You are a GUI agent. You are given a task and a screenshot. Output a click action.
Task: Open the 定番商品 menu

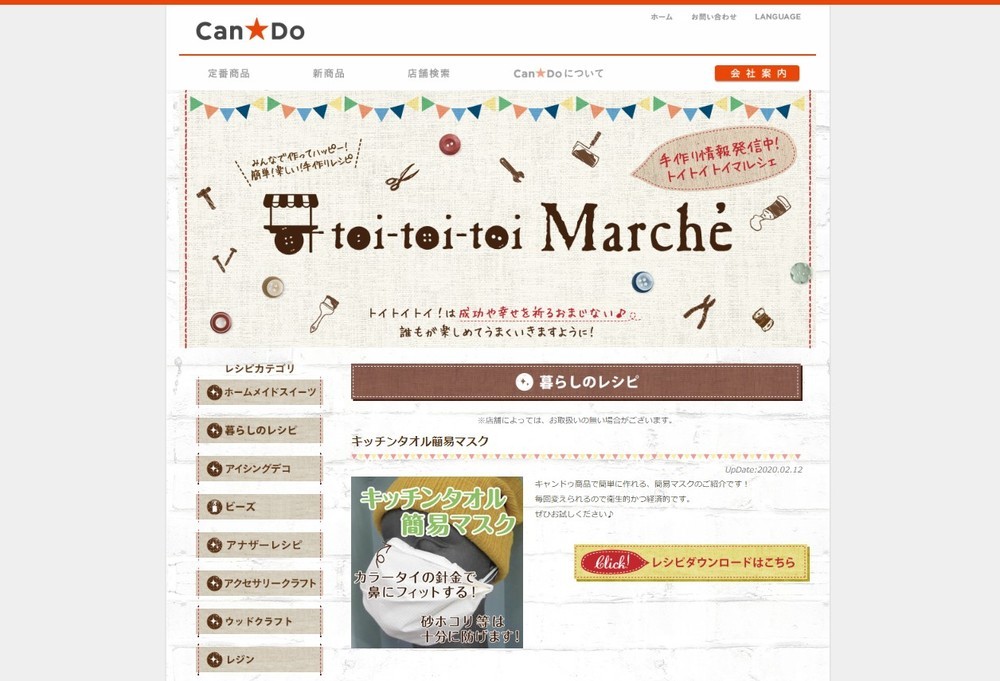tap(229, 73)
